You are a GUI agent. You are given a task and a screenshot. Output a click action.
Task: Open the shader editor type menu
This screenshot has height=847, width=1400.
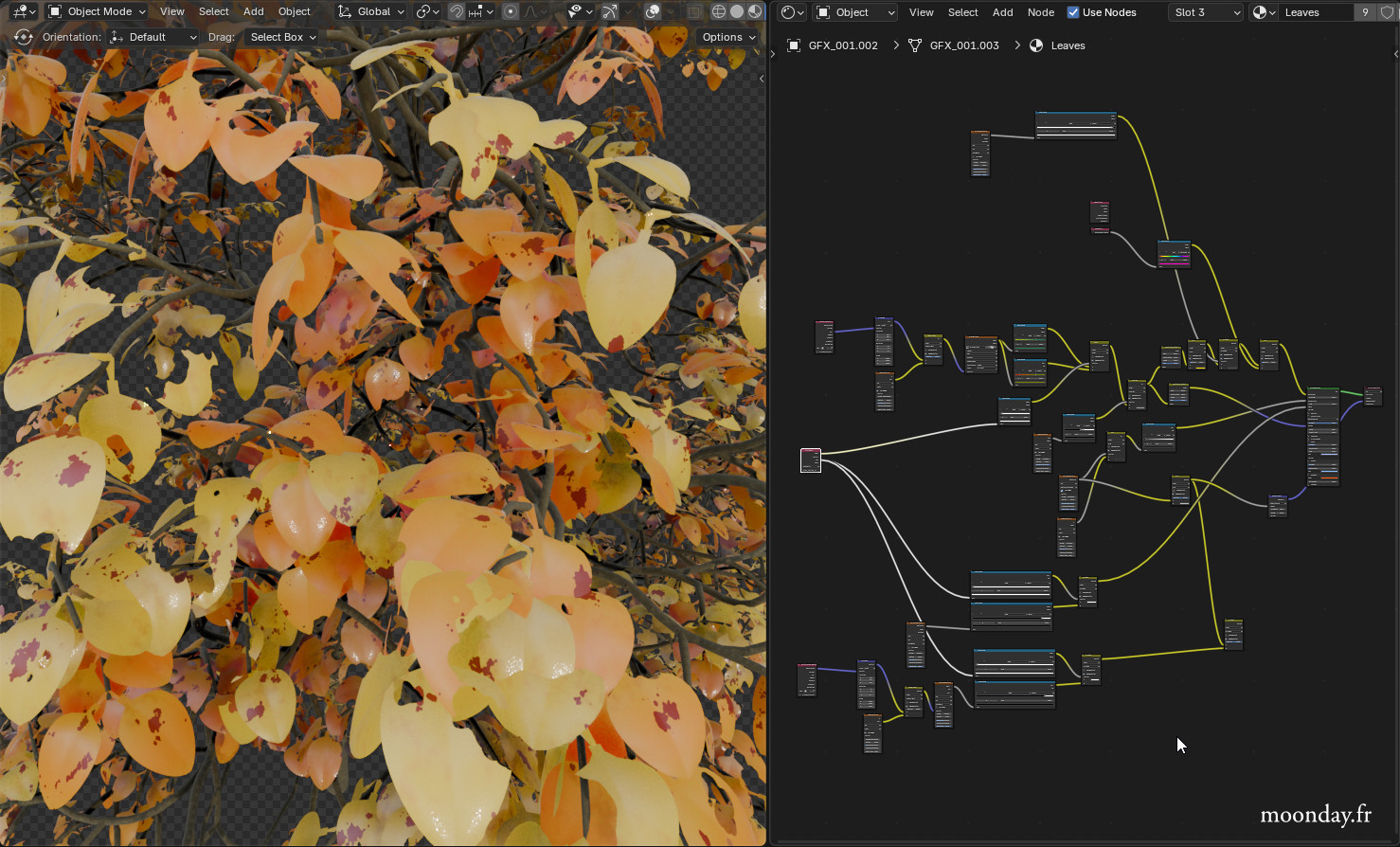pyautogui.click(x=792, y=12)
